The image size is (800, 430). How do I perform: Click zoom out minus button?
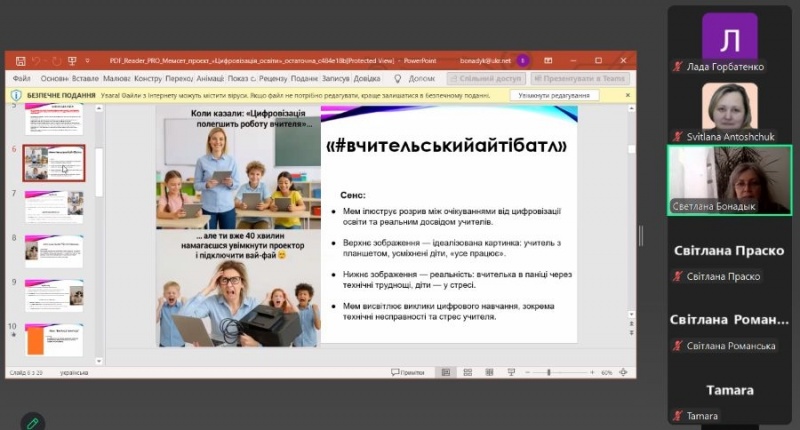[x=528, y=373]
